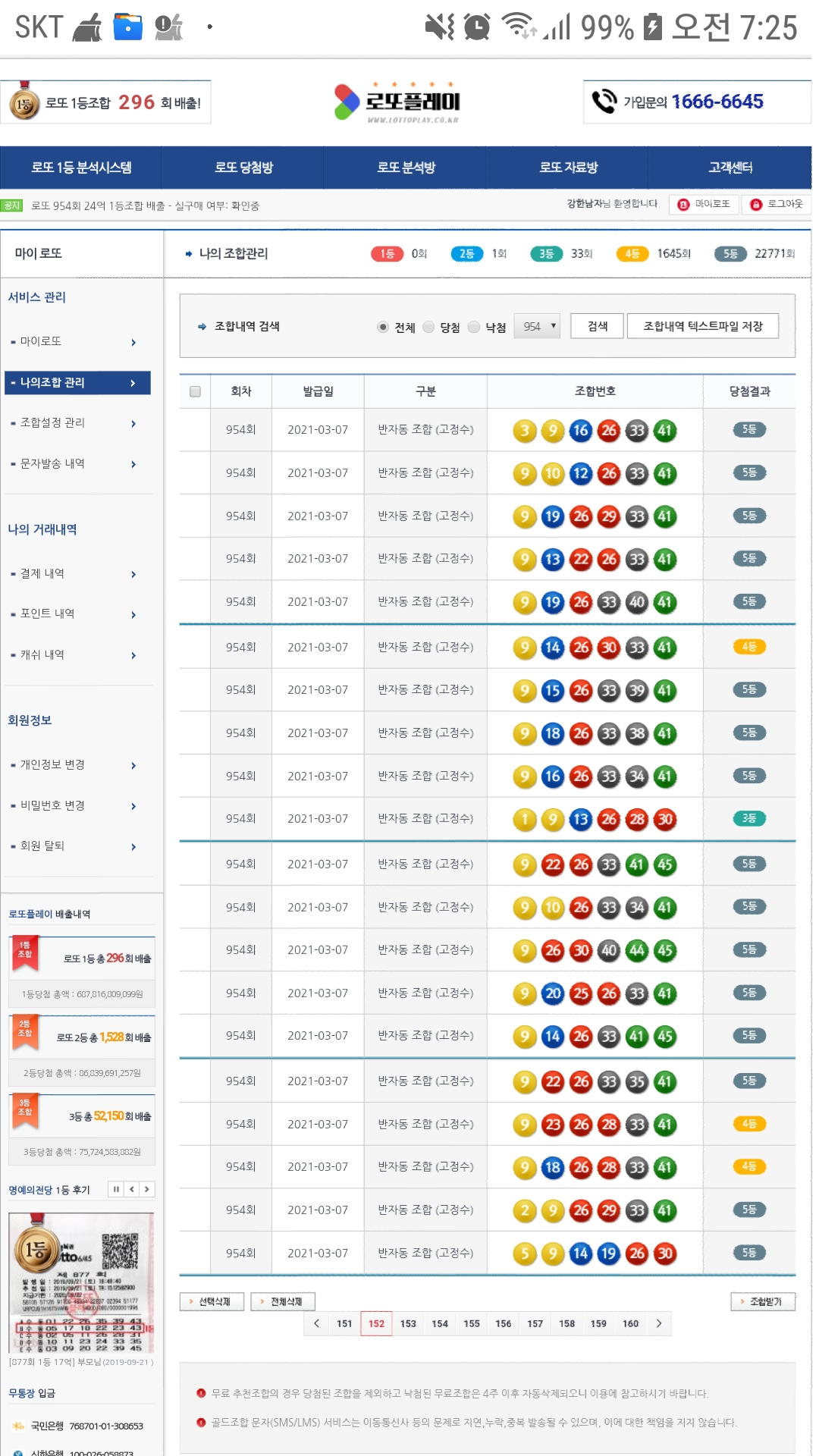Screen dimensions: 819x1456
Task: Click the 로또플레이 logo in header
Action: pyautogui.click(x=397, y=102)
